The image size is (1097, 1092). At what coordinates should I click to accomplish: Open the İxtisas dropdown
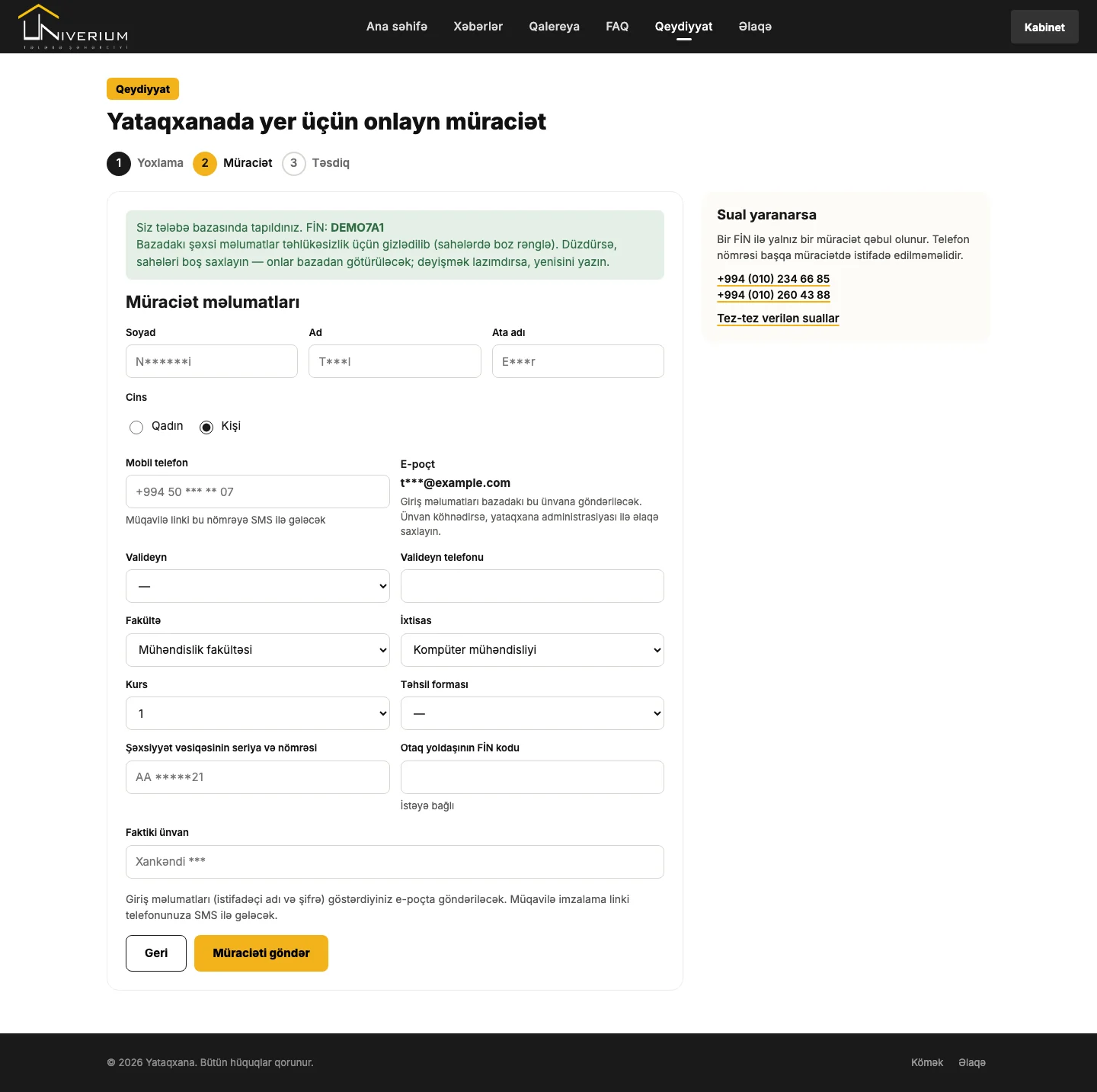[532, 650]
